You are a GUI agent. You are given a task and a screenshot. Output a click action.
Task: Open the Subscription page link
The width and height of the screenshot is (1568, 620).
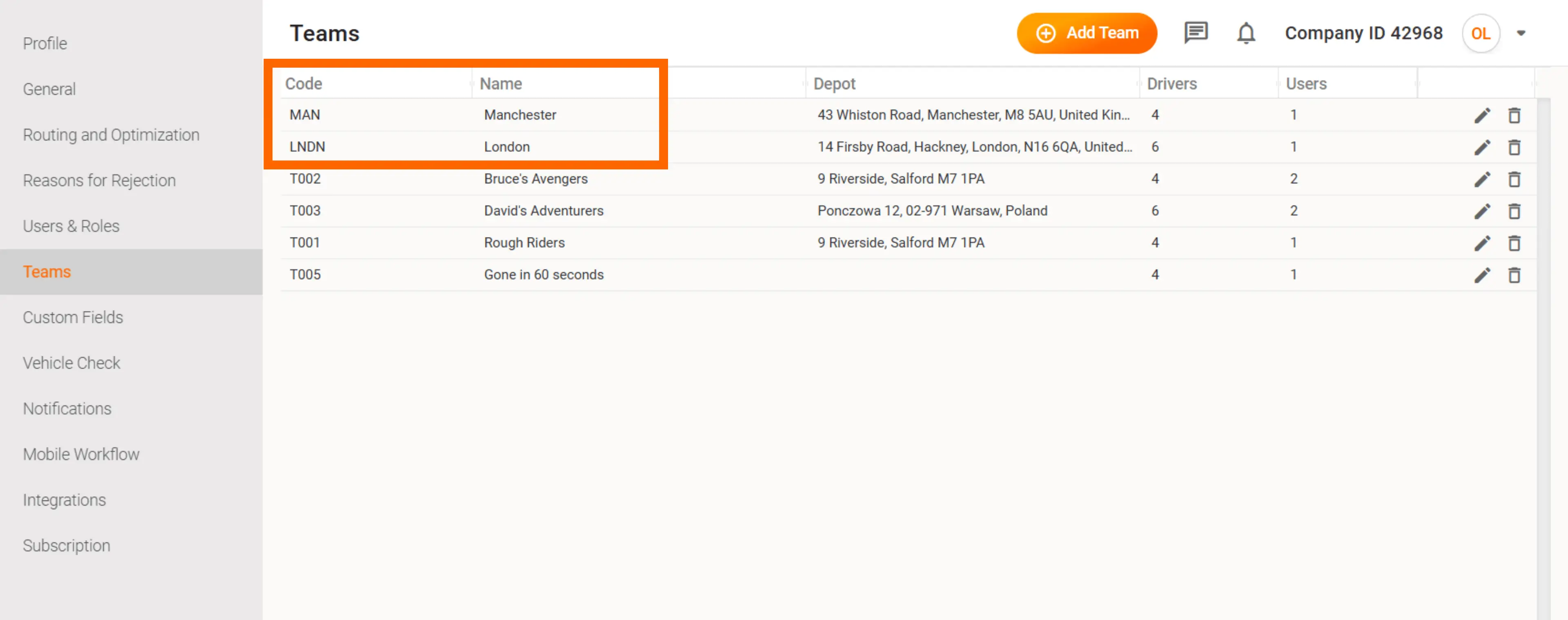(66, 545)
